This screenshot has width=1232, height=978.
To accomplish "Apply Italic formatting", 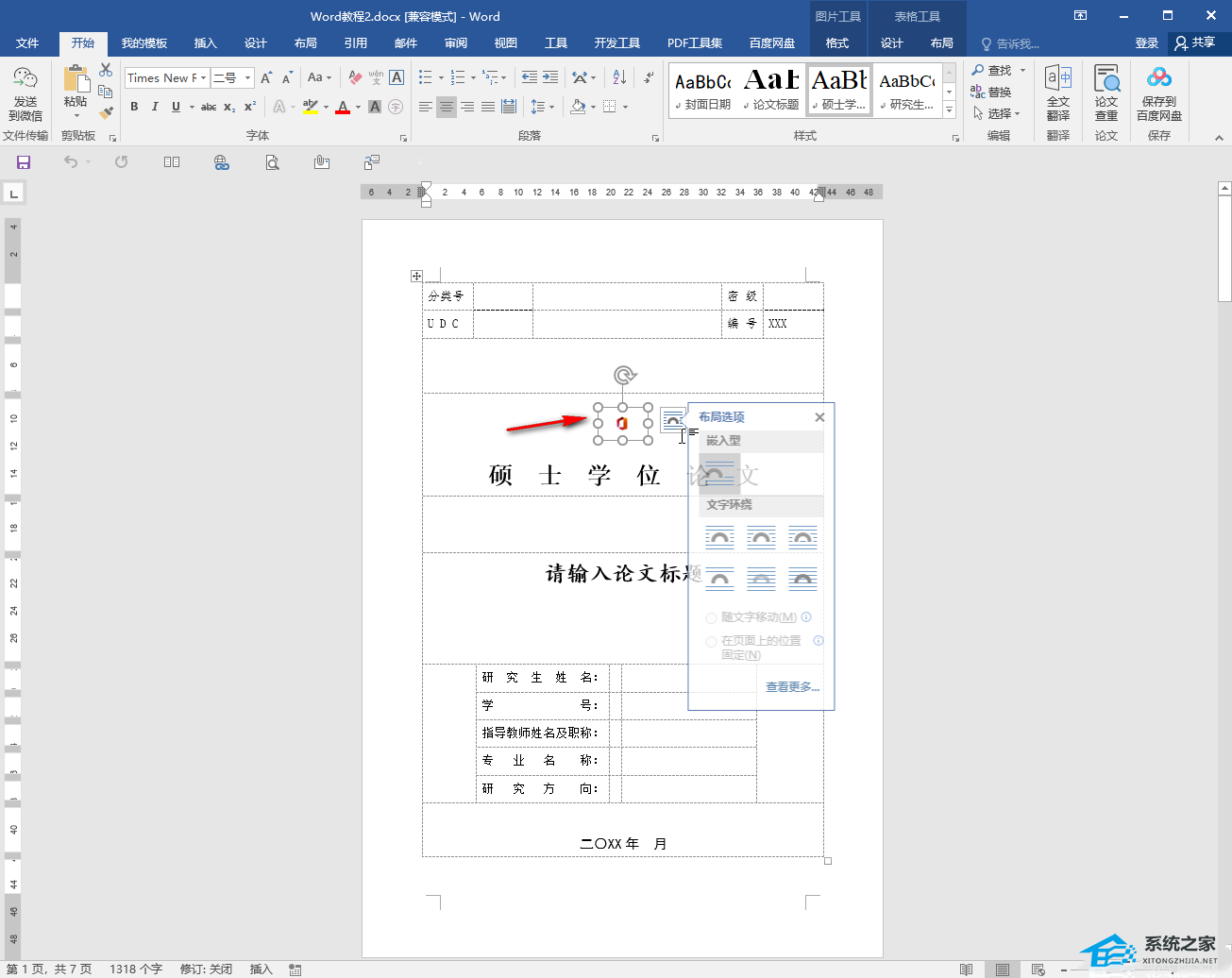I will coord(155,107).
